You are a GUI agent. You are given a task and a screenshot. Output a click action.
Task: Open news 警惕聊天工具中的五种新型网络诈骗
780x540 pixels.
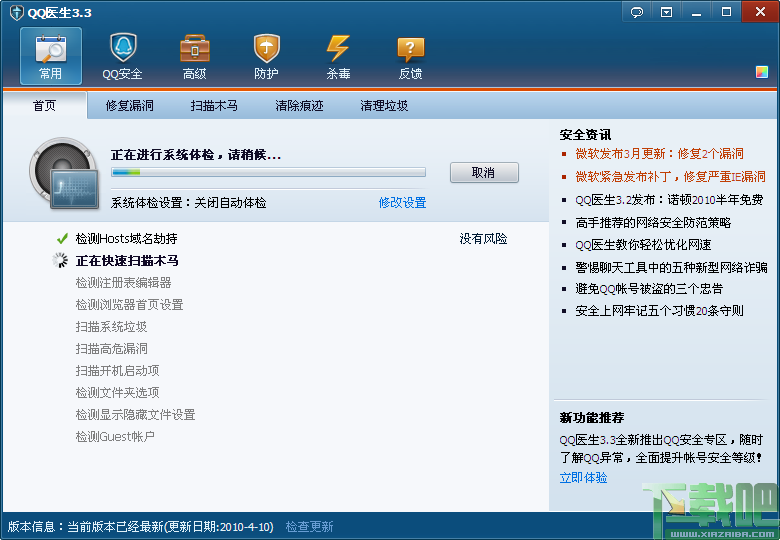[x=671, y=268]
